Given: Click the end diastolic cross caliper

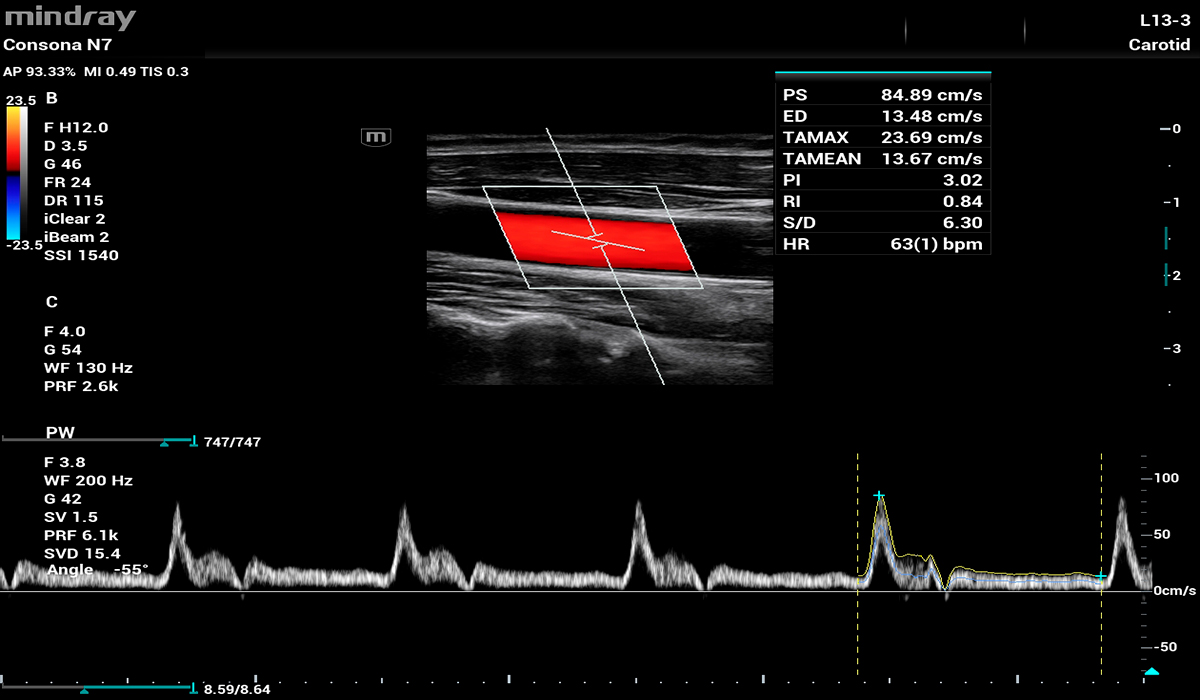Looking at the screenshot, I should point(1100,576).
